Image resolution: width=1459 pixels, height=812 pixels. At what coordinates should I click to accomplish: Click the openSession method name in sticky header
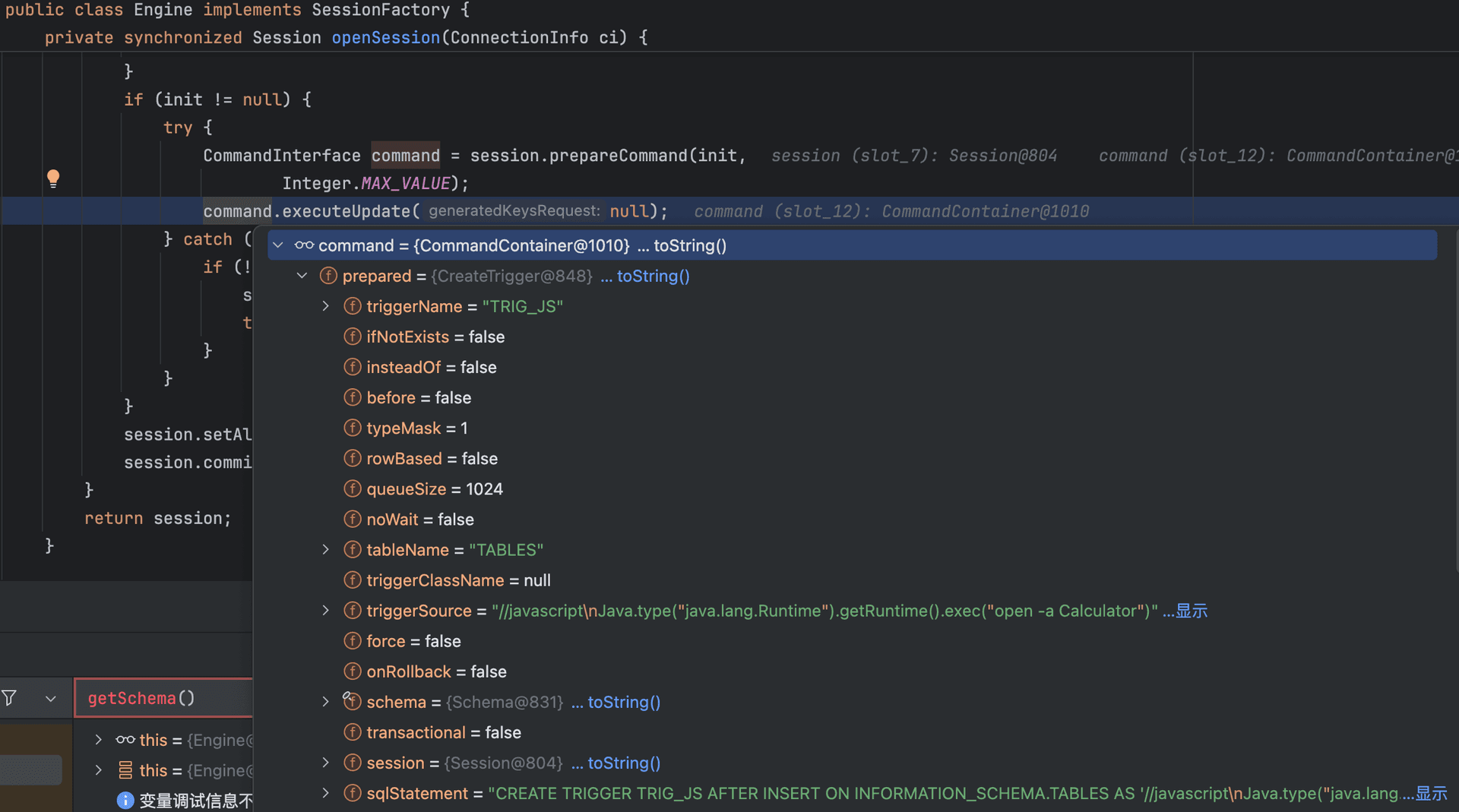[x=386, y=37]
